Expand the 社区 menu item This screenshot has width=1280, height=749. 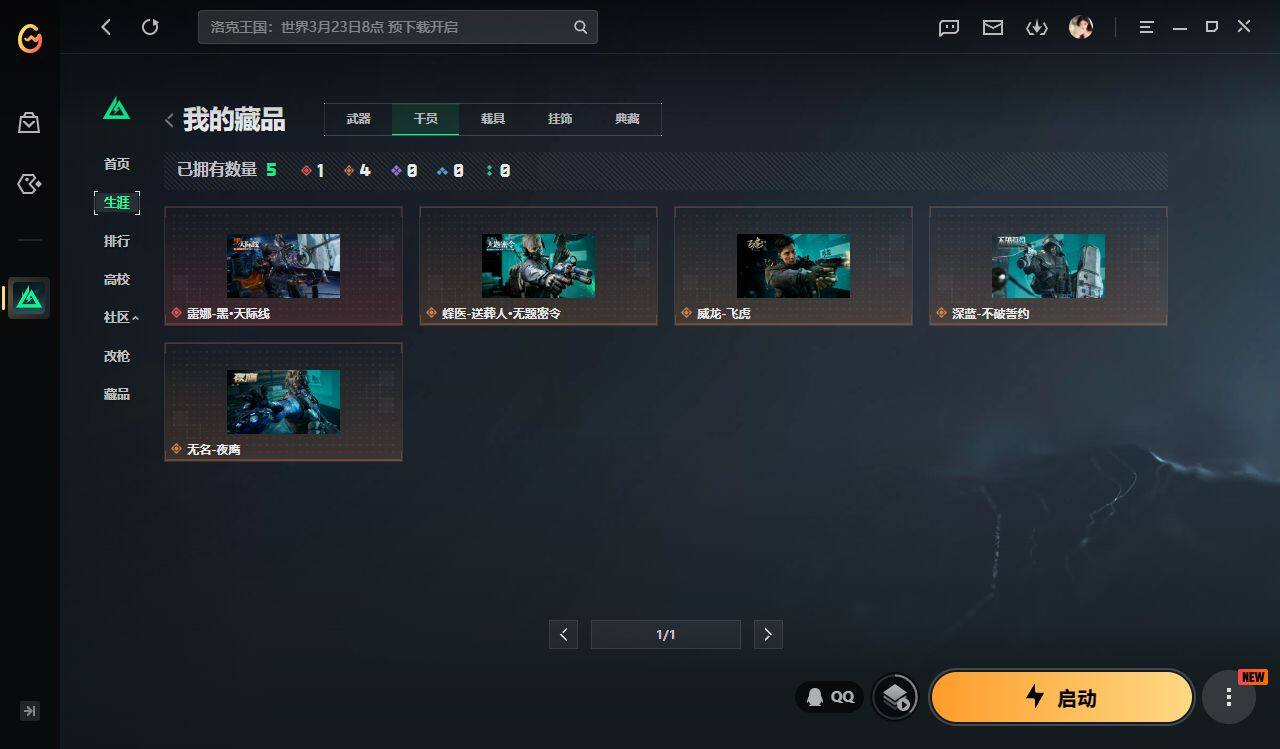click(x=120, y=317)
